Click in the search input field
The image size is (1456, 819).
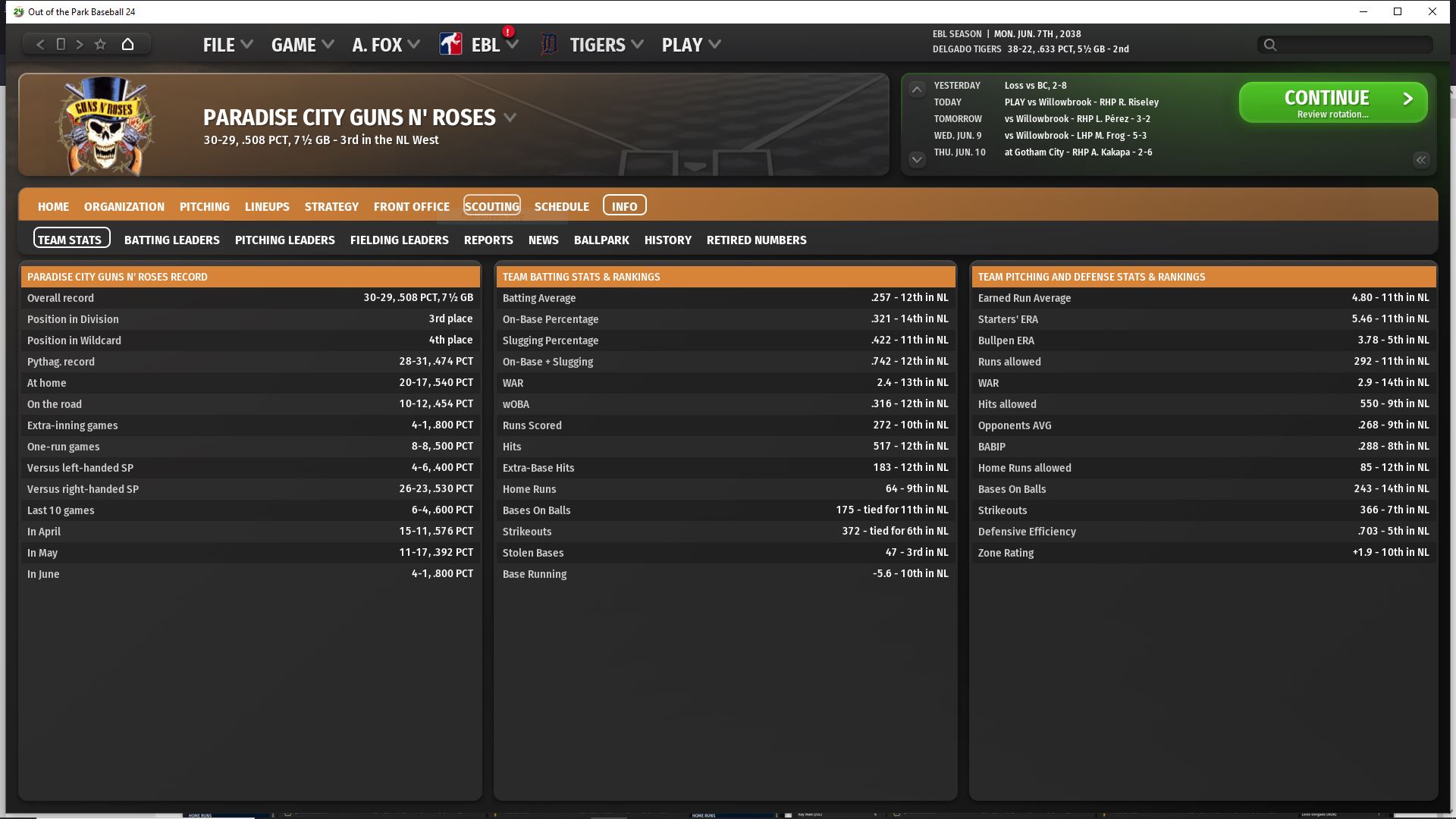(1354, 45)
